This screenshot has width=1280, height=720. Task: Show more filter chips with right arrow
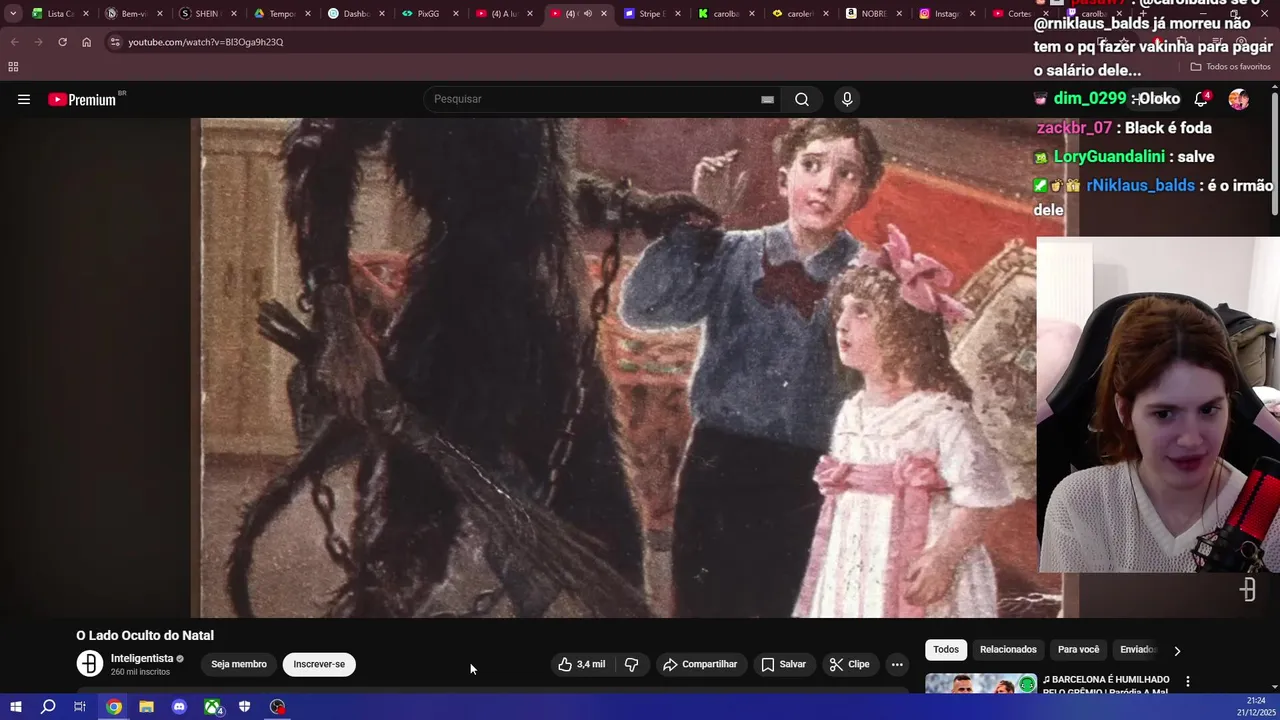pos(1177,650)
